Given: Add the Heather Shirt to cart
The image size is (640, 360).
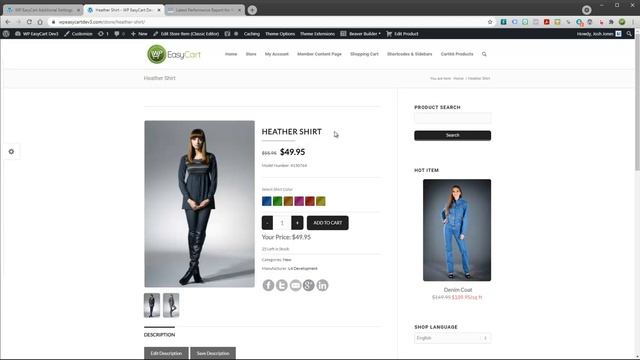Looking at the screenshot, I should click(328, 223).
